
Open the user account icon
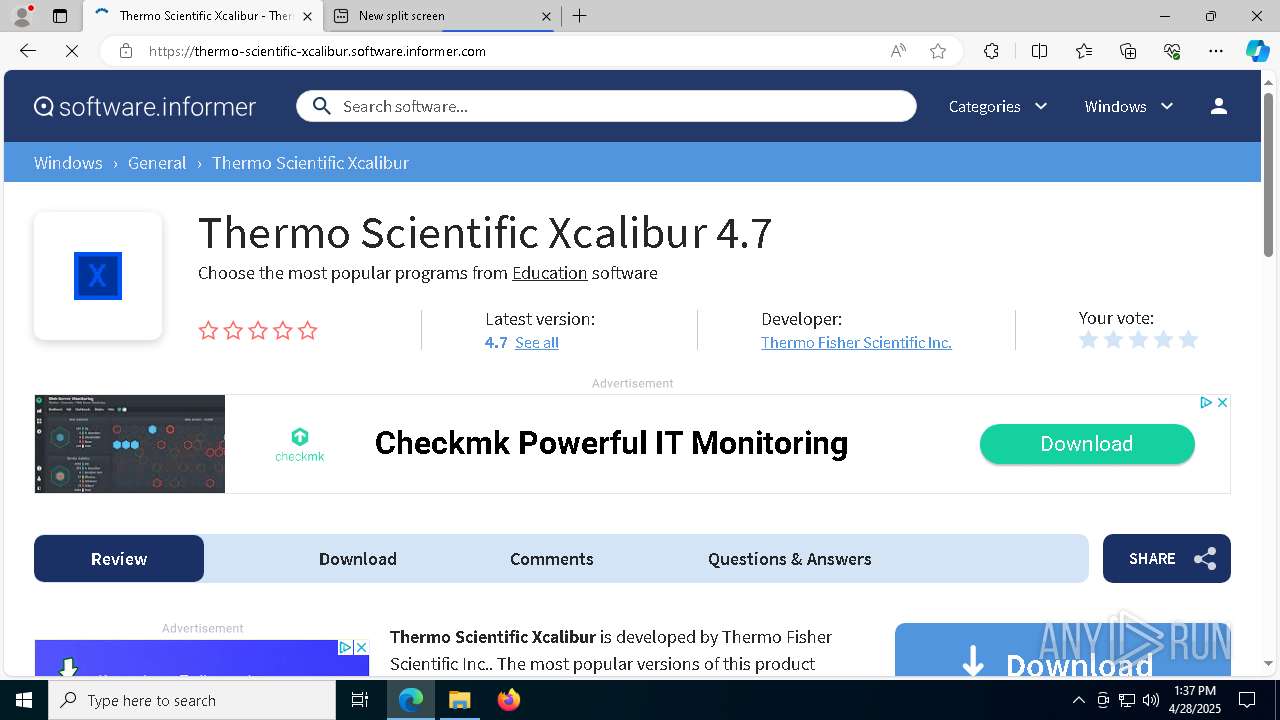click(1218, 106)
